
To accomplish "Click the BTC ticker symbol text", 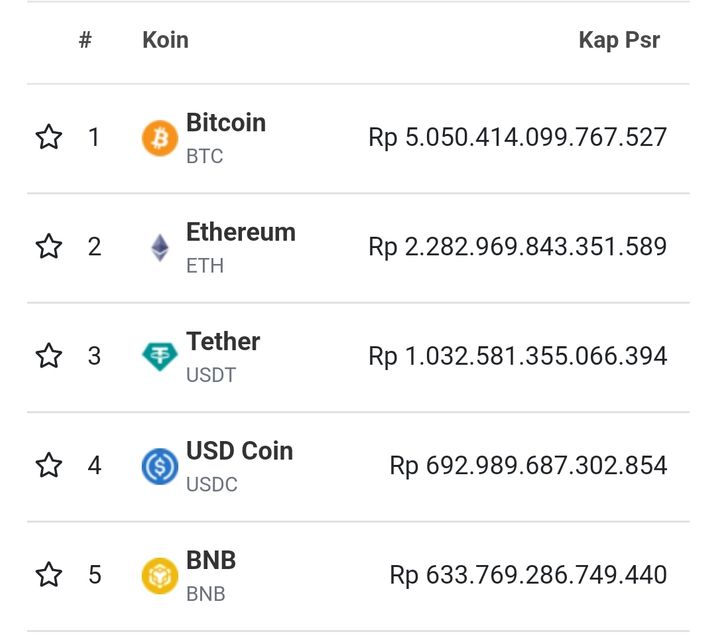I will (204, 157).
